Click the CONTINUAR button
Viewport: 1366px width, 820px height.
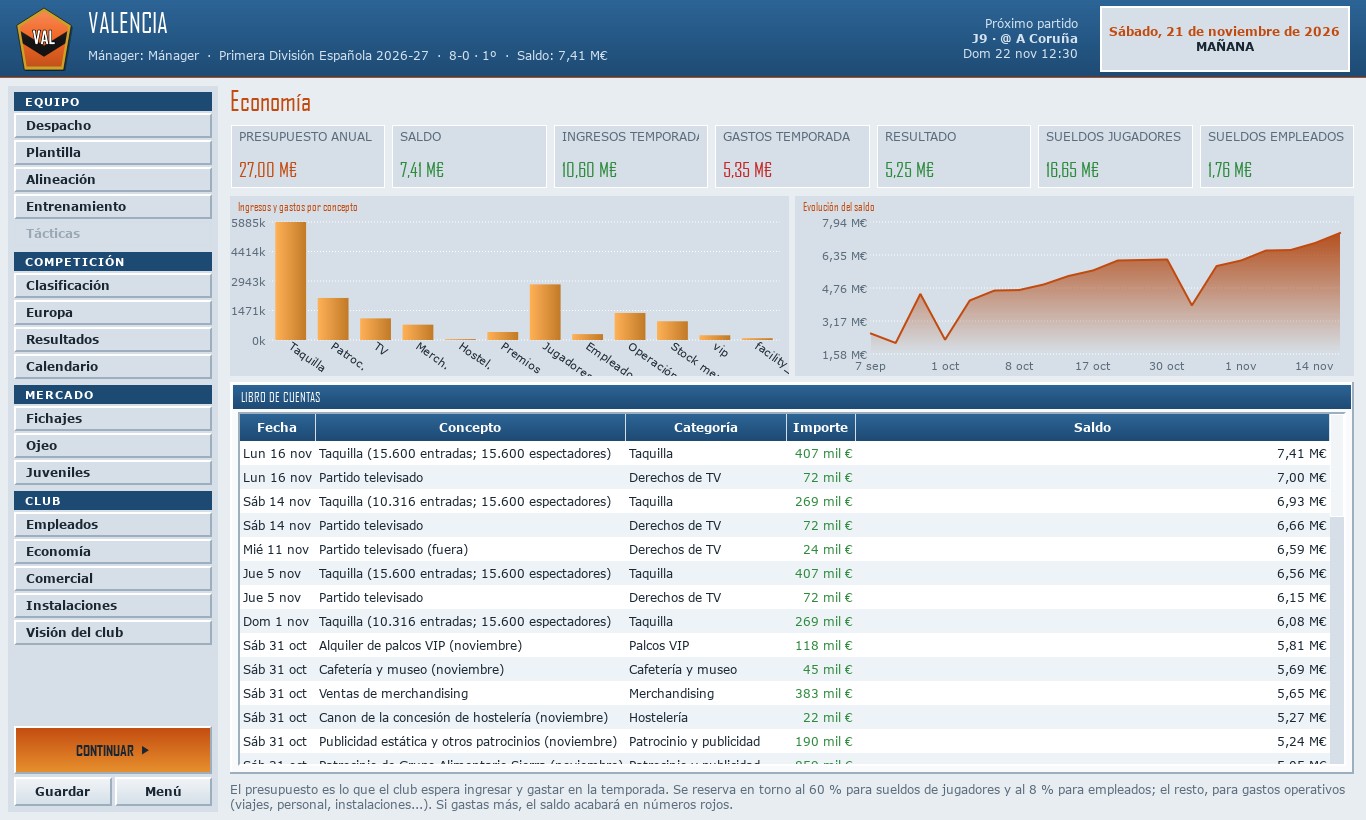pyautogui.click(x=113, y=750)
